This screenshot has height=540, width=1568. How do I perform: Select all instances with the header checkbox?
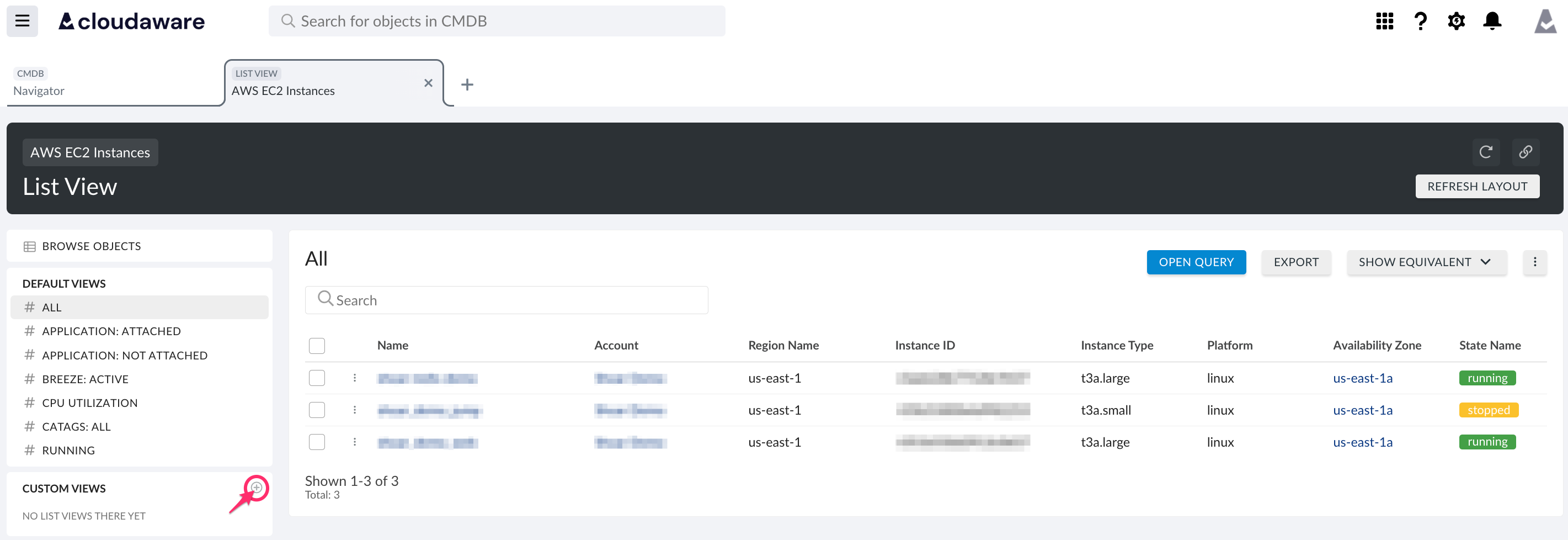pos(317,346)
